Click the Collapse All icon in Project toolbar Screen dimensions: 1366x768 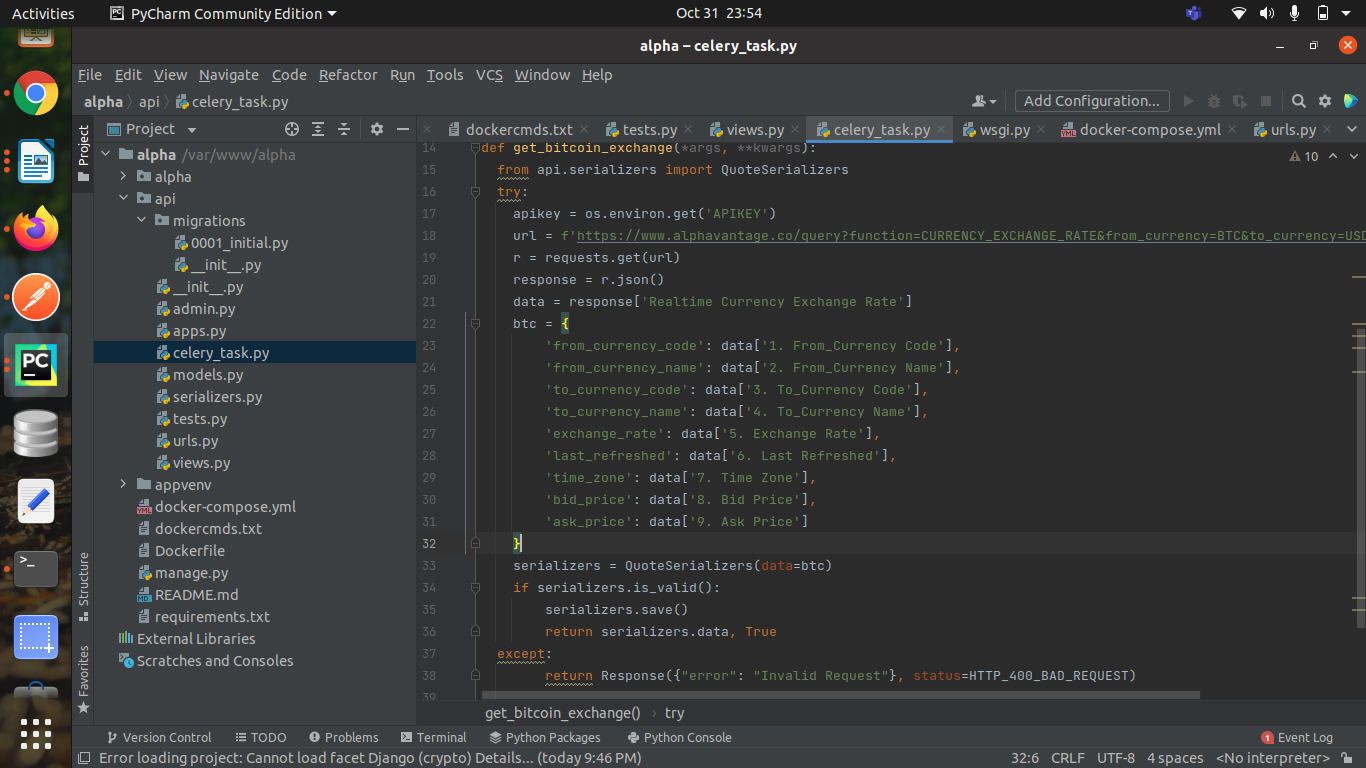[345, 128]
